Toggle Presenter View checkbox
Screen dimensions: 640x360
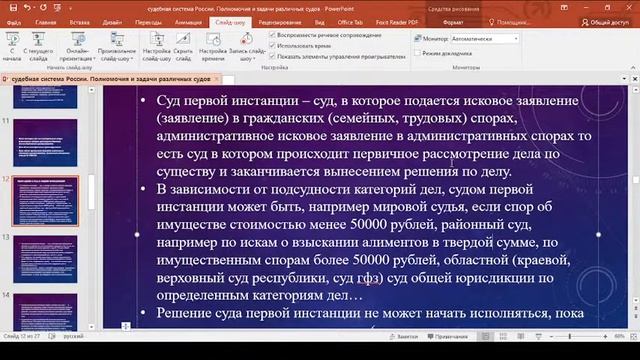pos(417,53)
